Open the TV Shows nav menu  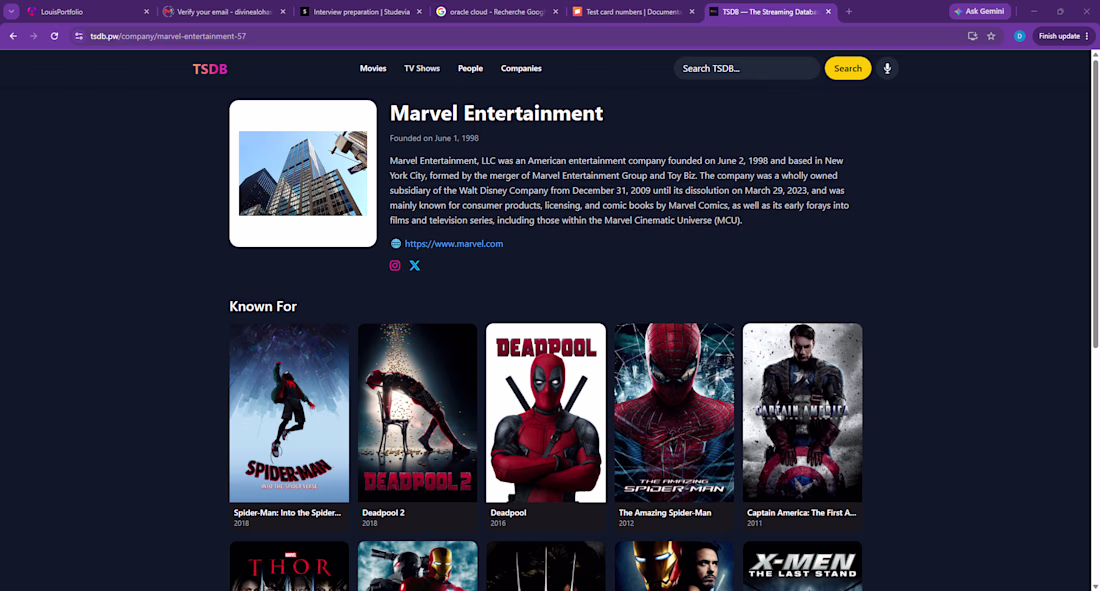pos(422,68)
